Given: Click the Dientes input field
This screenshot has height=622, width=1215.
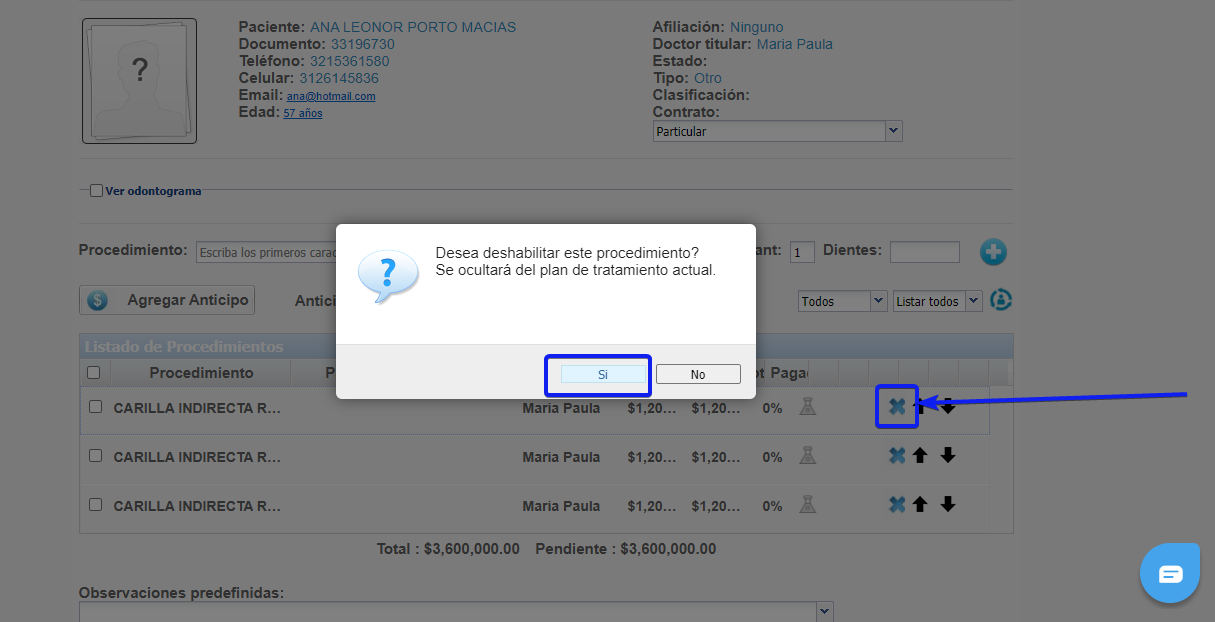Looking at the screenshot, I should point(925,252).
